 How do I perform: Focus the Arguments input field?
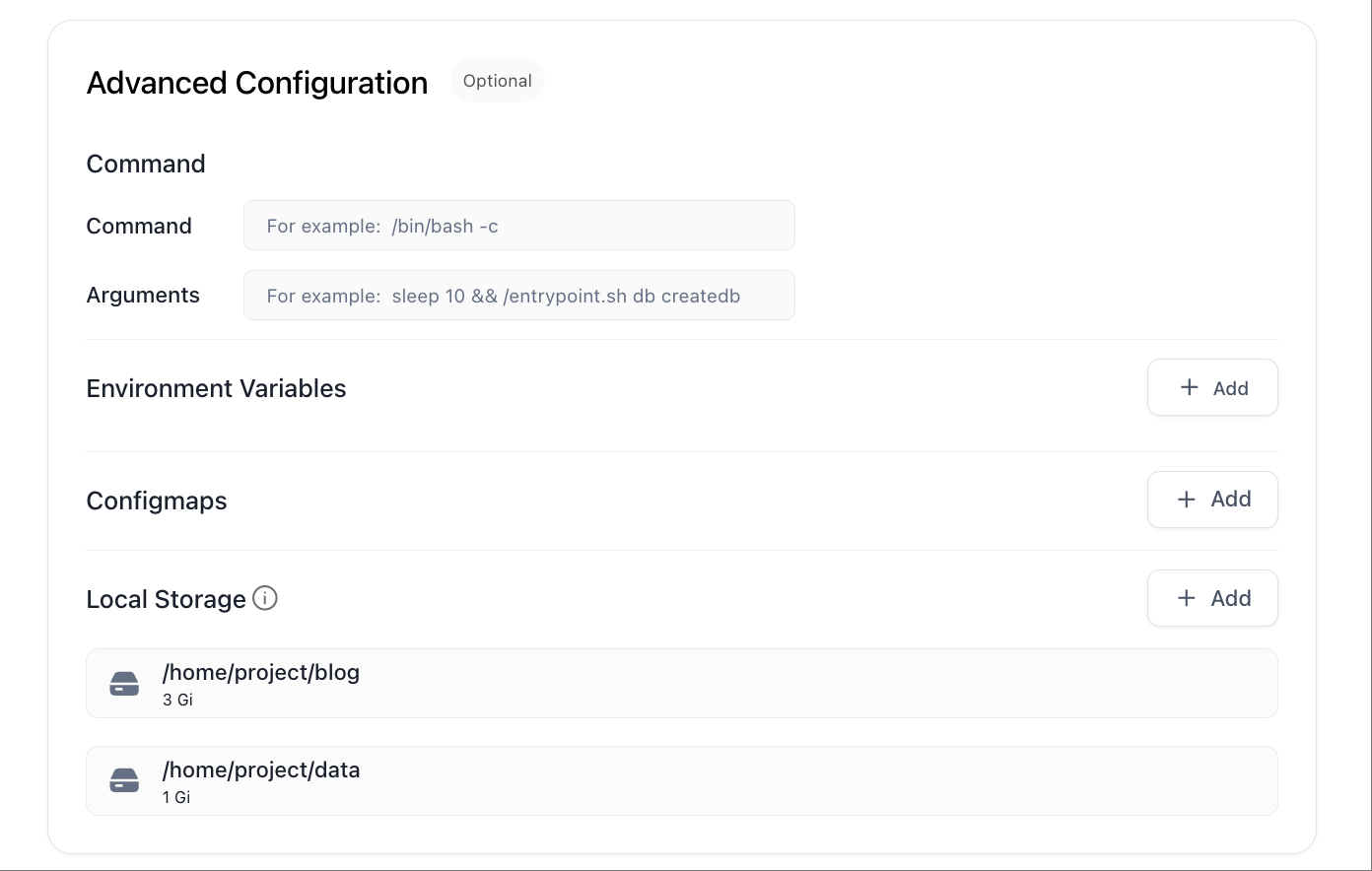pos(519,296)
